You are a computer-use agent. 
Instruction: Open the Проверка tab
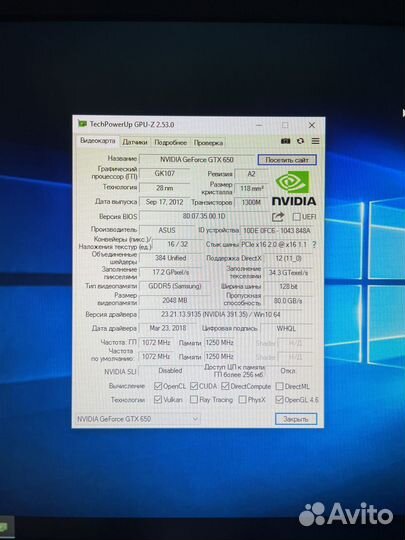[x=208, y=143]
